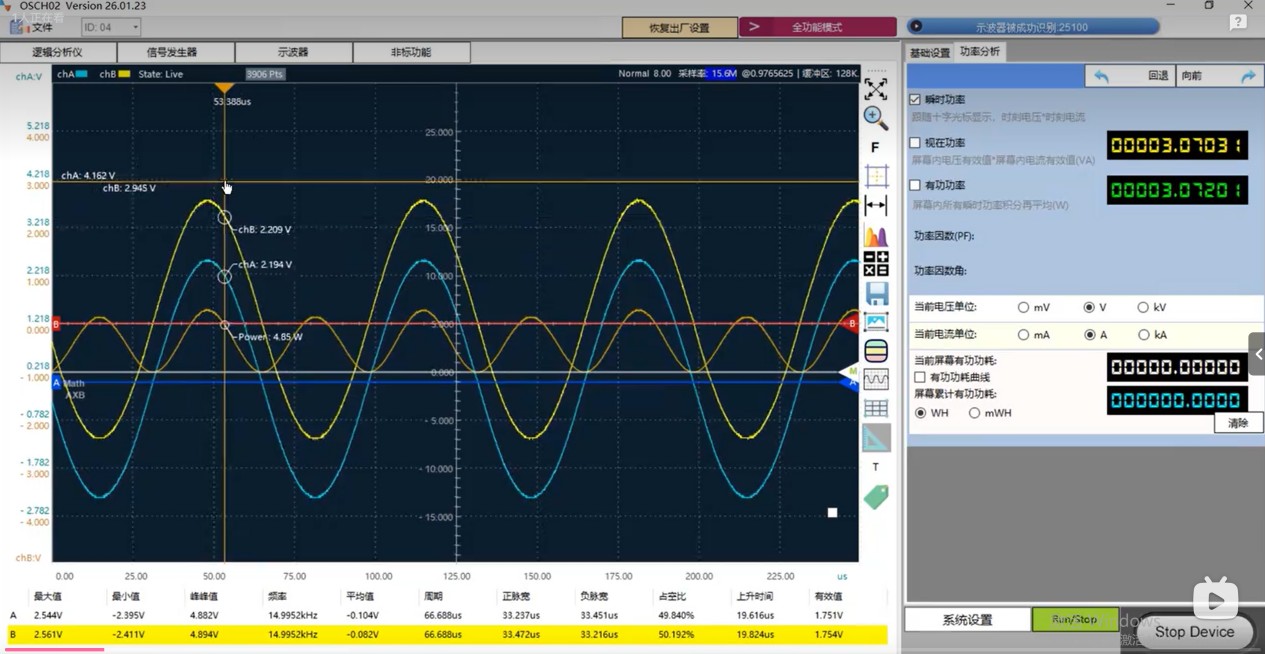1265x654 pixels.
Task: Expand the 全功能模式 mode arrow
Action: coord(755,27)
